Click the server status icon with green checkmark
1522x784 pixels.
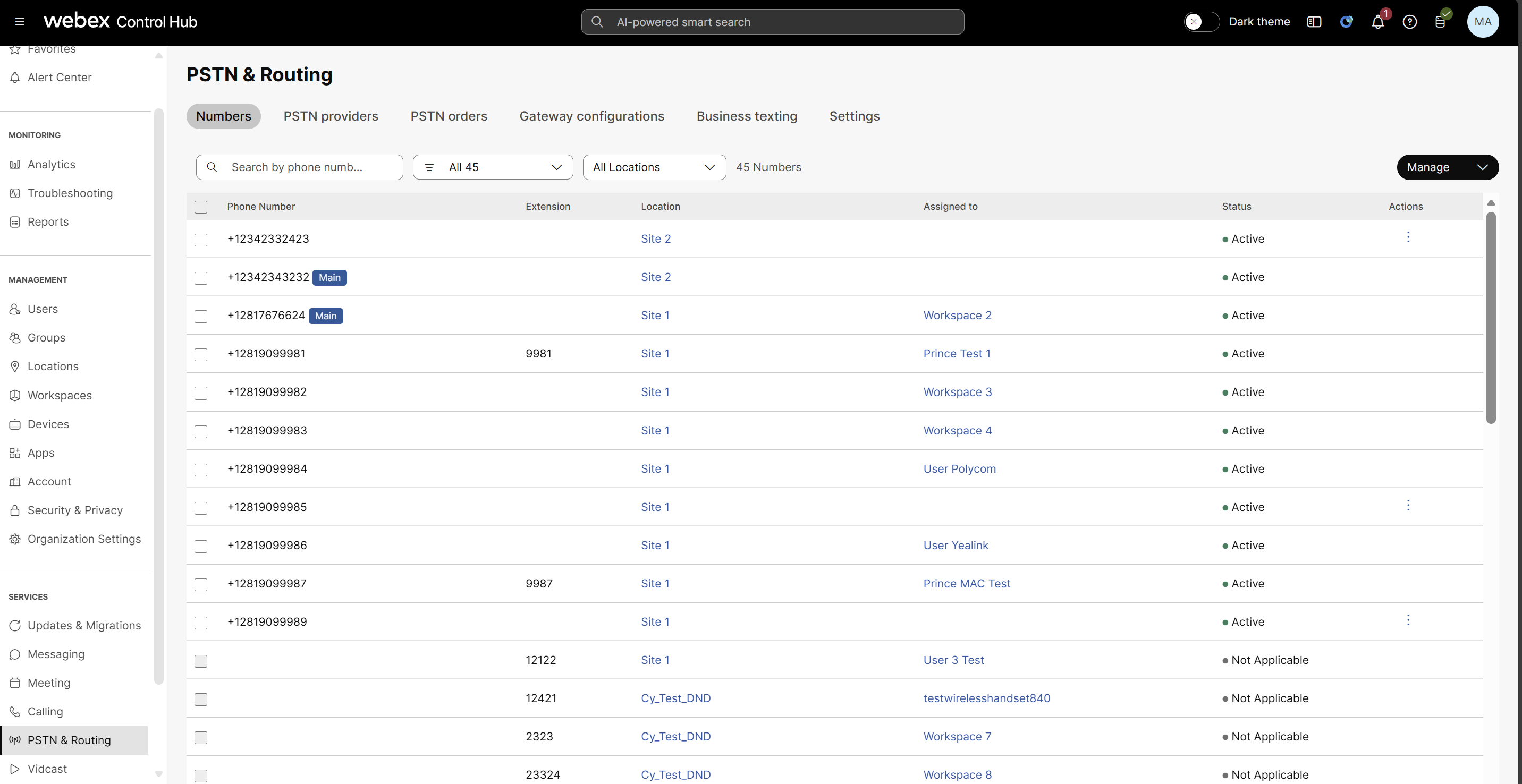click(1442, 22)
